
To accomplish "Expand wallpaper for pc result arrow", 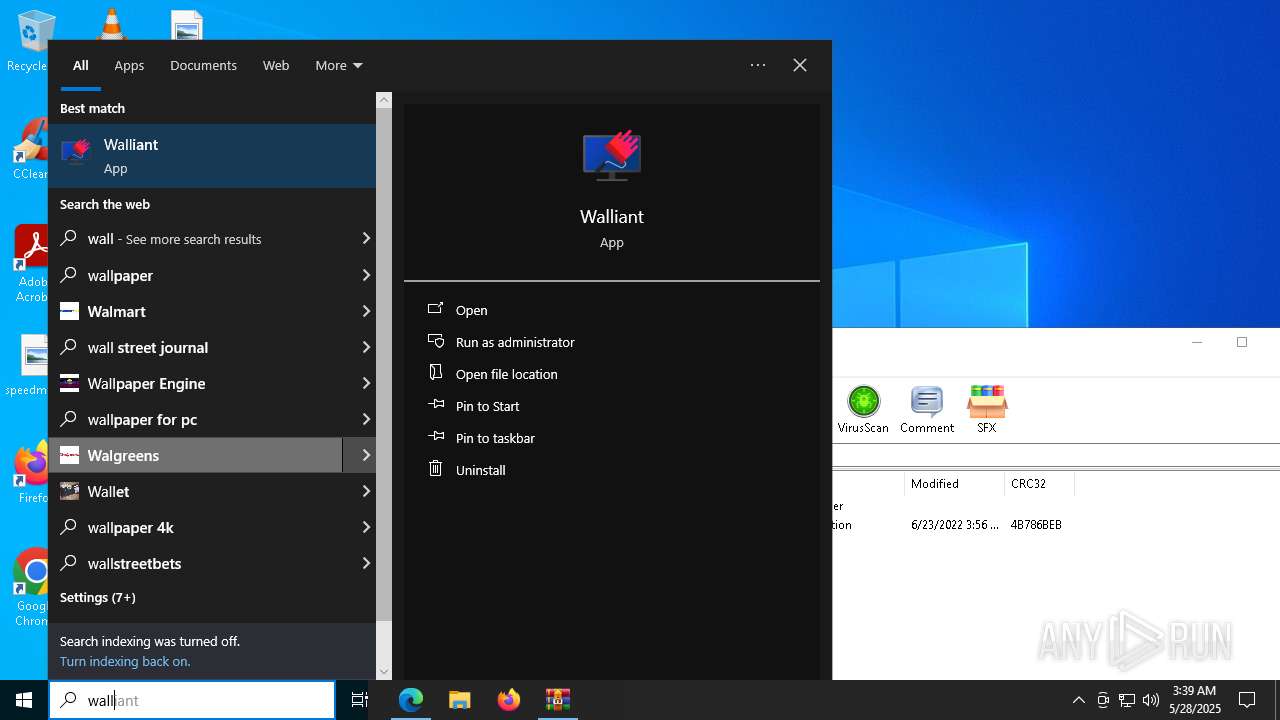I will [x=366, y=418].
